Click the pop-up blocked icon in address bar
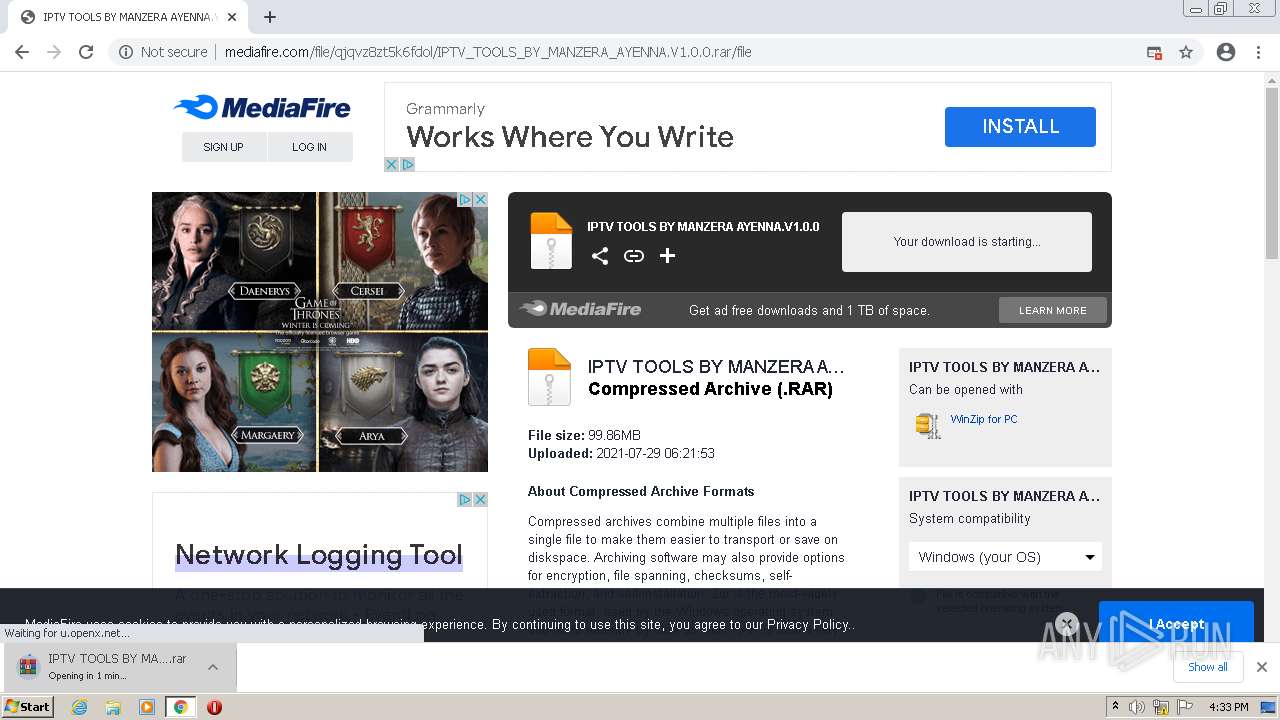 [1154, 52]
